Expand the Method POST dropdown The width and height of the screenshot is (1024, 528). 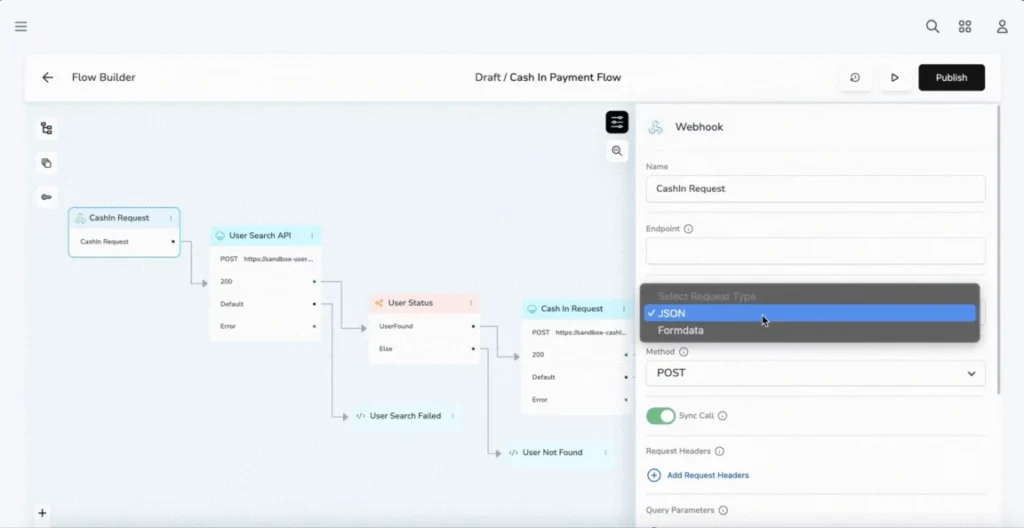tap(815, 373)
